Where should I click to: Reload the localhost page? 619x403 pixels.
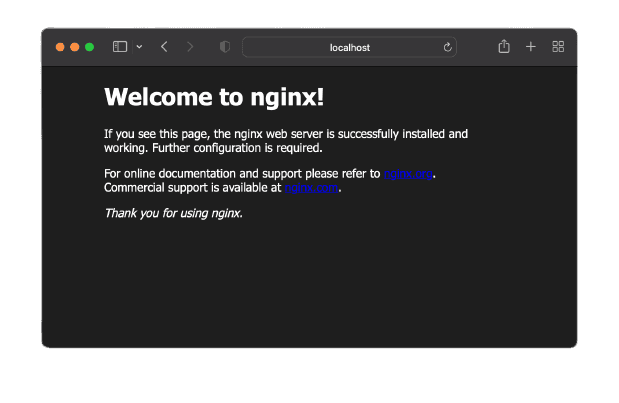point(447,47)
